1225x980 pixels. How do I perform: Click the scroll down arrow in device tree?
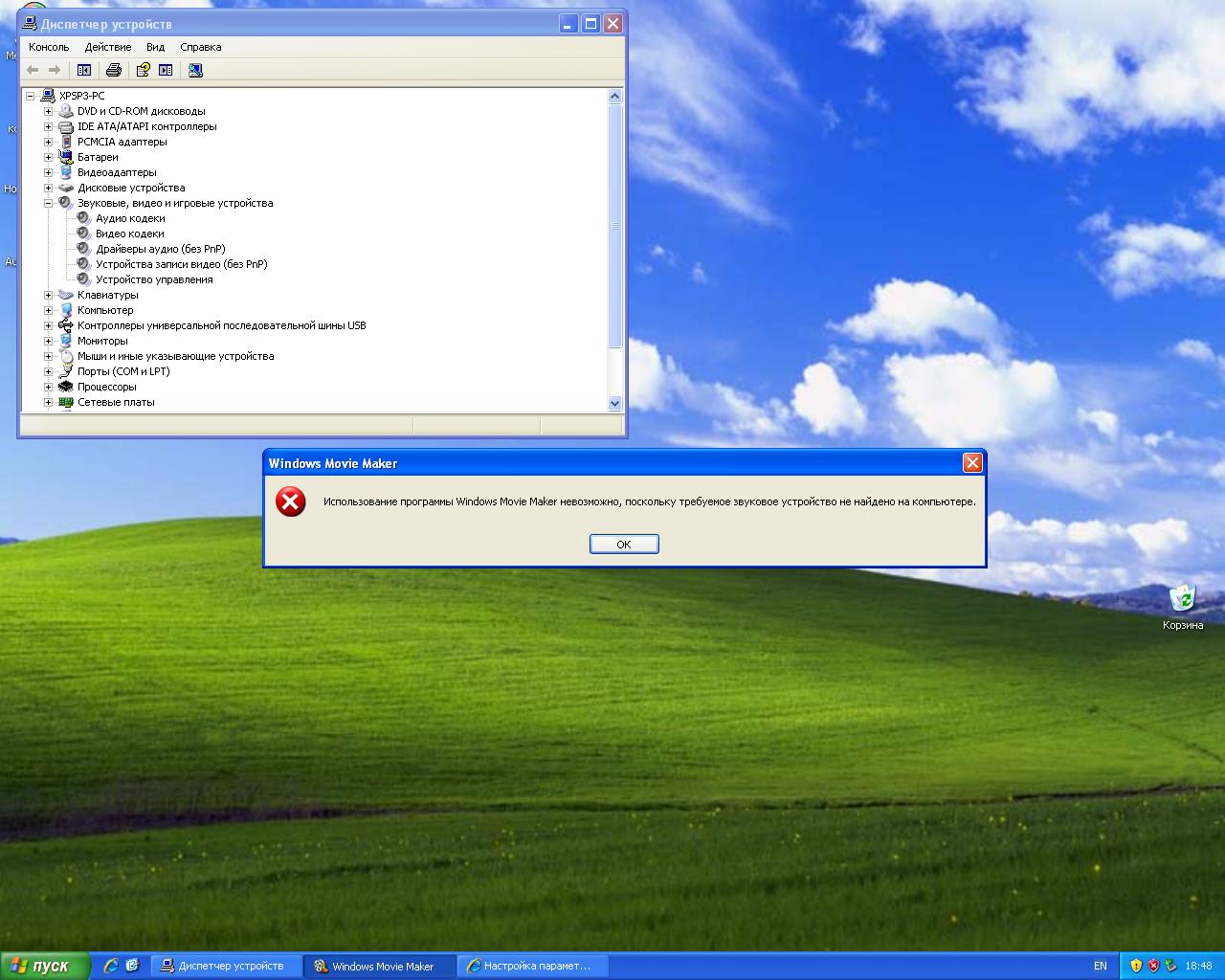pyautogui.click(x=615, y=404)
